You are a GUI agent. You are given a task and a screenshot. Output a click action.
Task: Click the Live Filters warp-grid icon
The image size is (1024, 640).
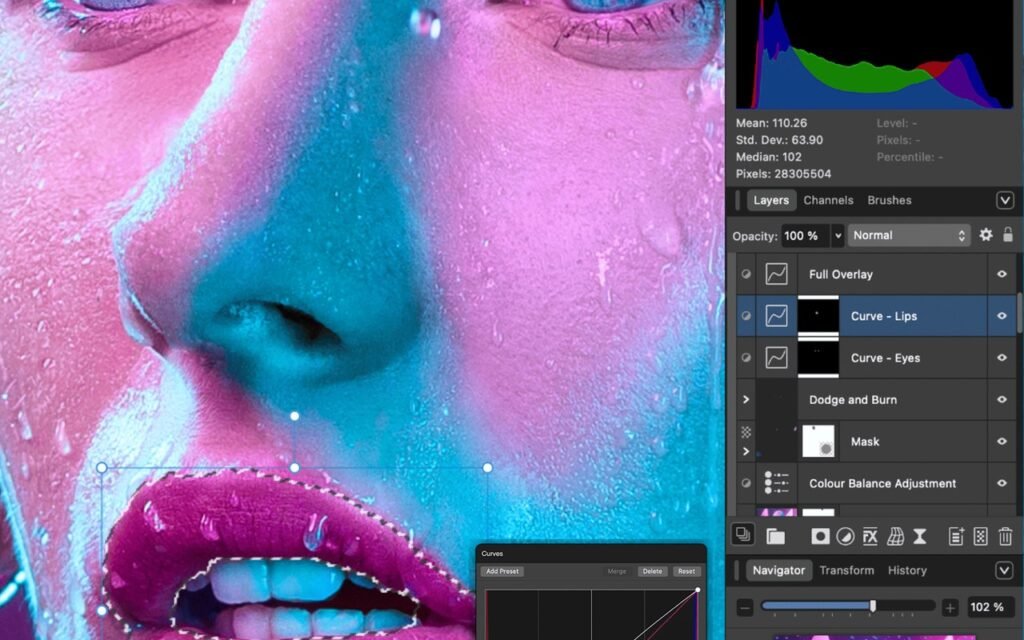895,537
